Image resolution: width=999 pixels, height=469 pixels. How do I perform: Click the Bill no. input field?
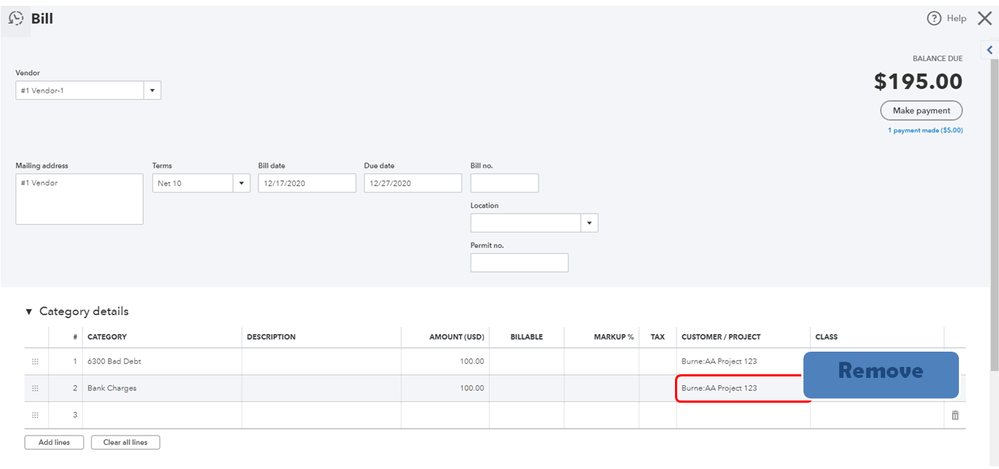(x=505, y=184)
